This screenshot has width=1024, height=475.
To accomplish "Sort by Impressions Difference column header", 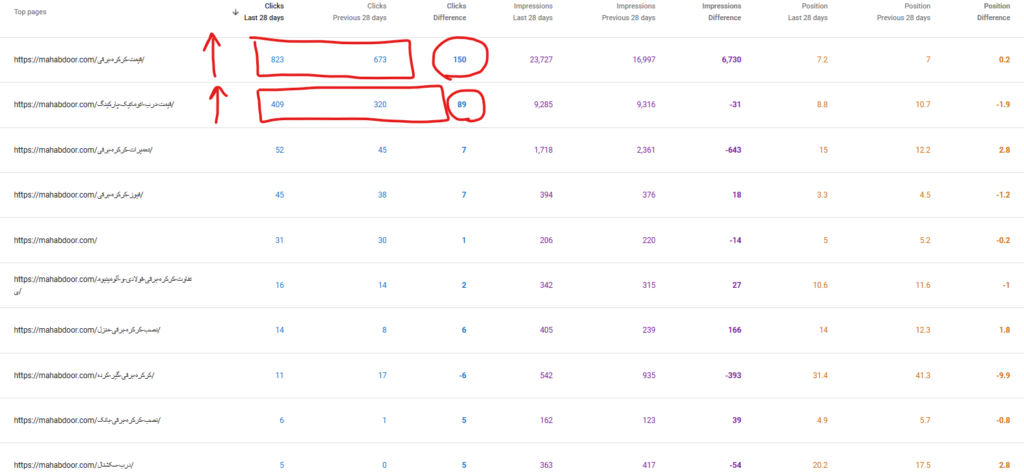I will point(720,12).
